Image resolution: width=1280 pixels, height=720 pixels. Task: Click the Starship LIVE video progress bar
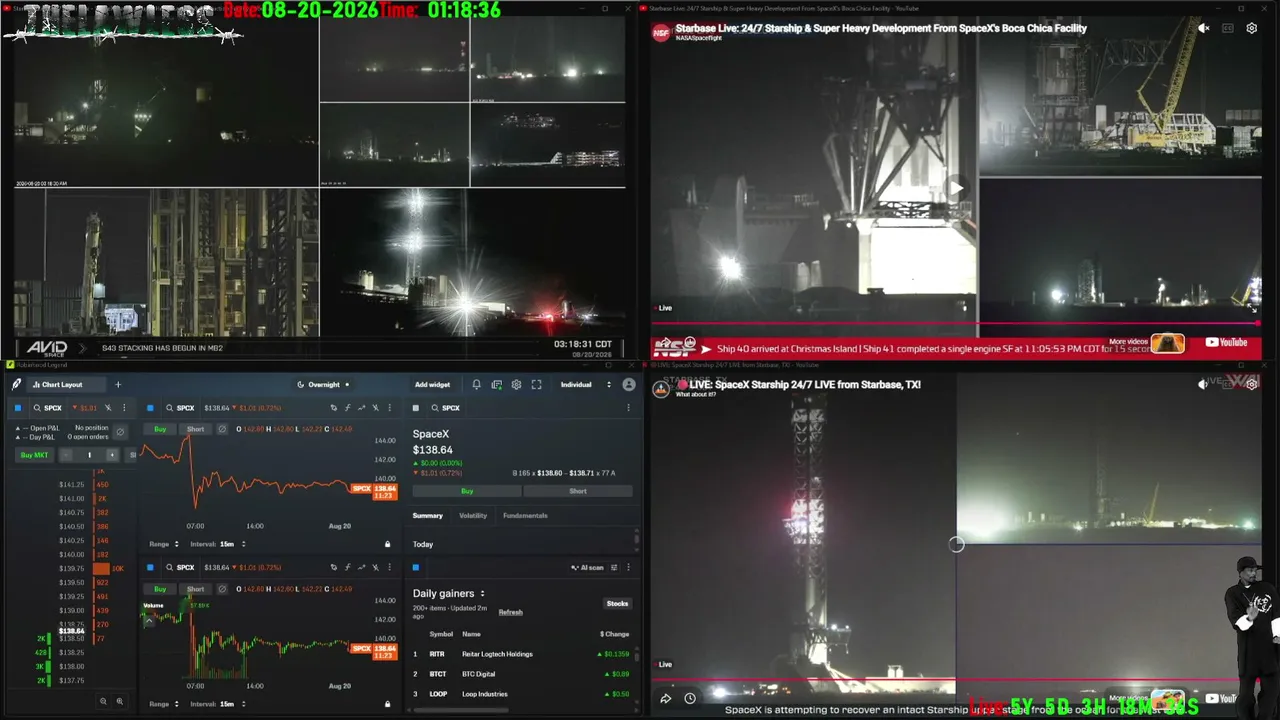[x=955, y=681]
